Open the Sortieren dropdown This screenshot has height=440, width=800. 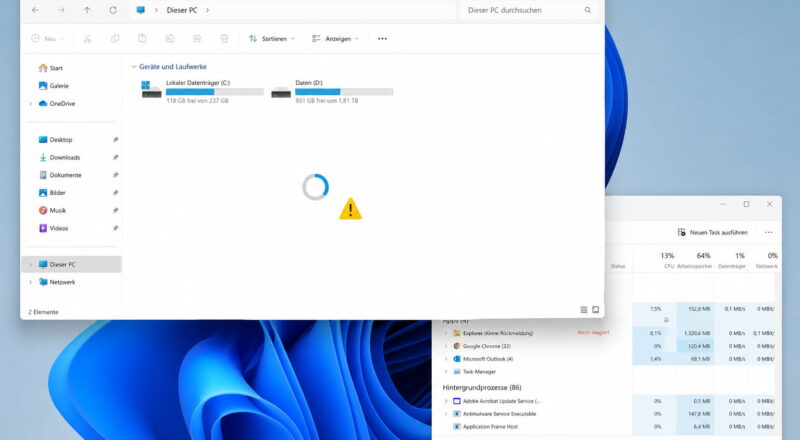click(x=271, y=38)
